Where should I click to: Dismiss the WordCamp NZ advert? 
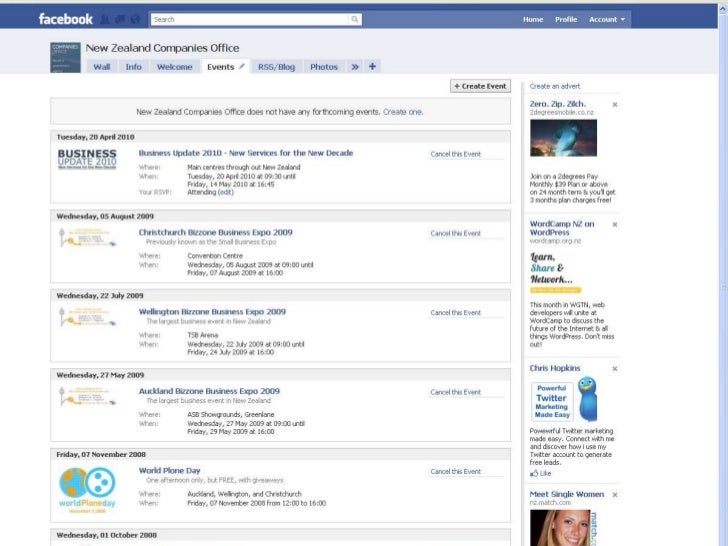click(615, 224)
